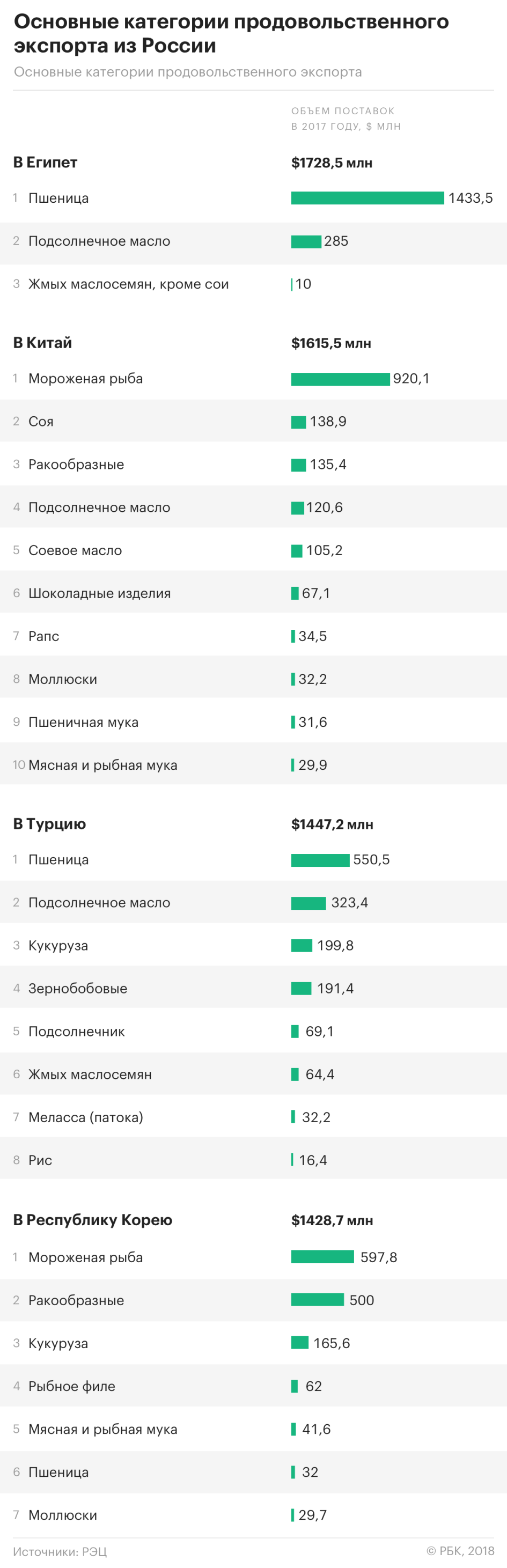The image size is (507, 1568).
Task: Click the 'Зернобобовые' 191,4 bar
Action: [x=302, y=989]
